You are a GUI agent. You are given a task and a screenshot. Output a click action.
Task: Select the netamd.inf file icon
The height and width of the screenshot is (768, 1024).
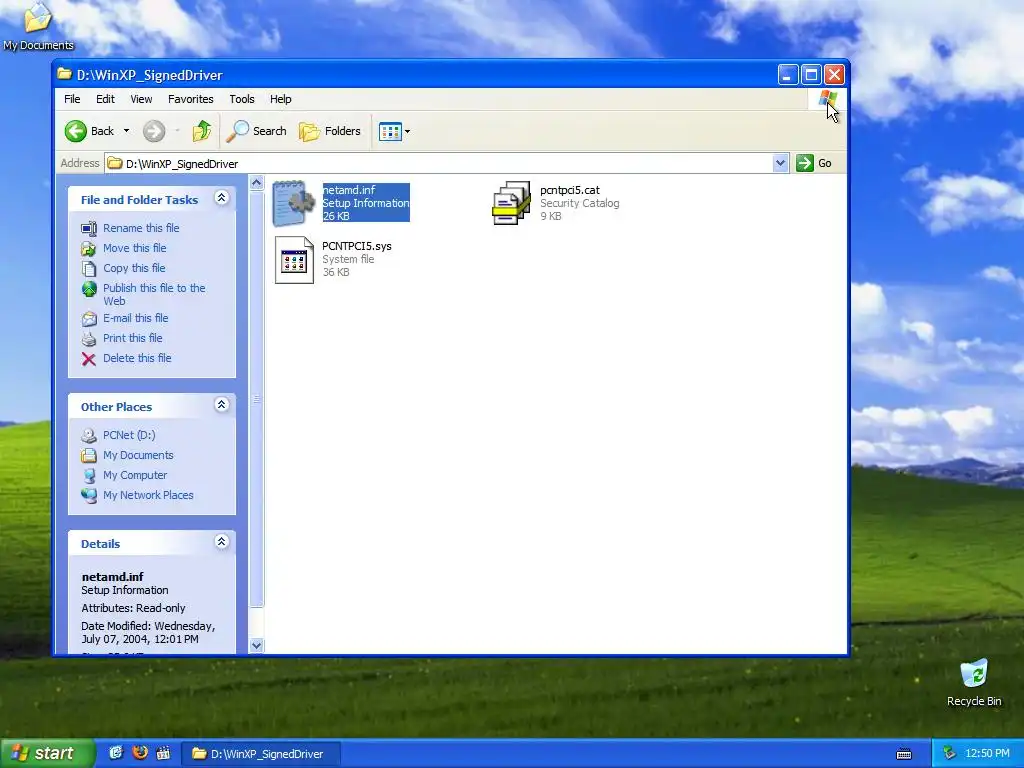click(x=293, y=203)
